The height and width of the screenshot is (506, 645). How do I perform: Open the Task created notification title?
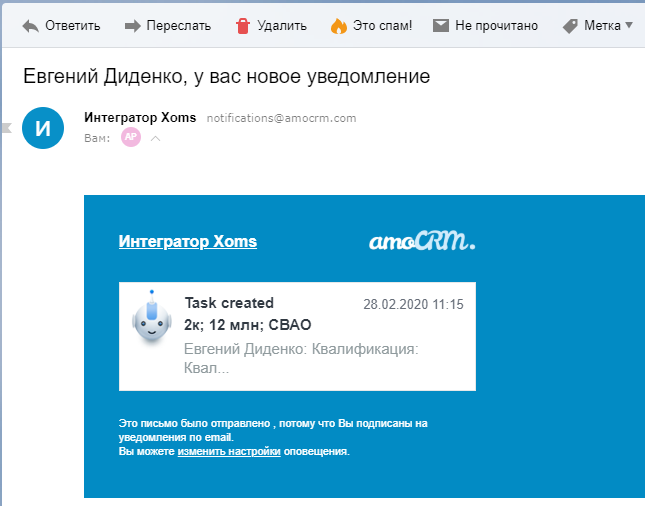(229, 303)
